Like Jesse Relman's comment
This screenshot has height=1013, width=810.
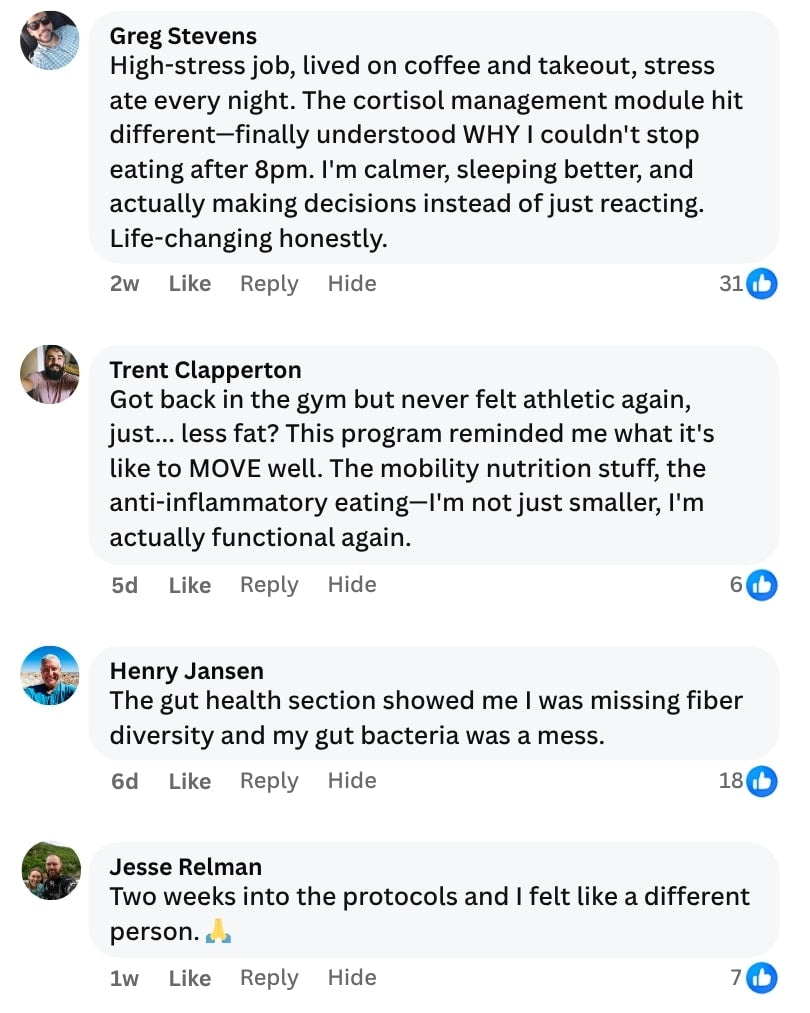(x=190, y=978)
